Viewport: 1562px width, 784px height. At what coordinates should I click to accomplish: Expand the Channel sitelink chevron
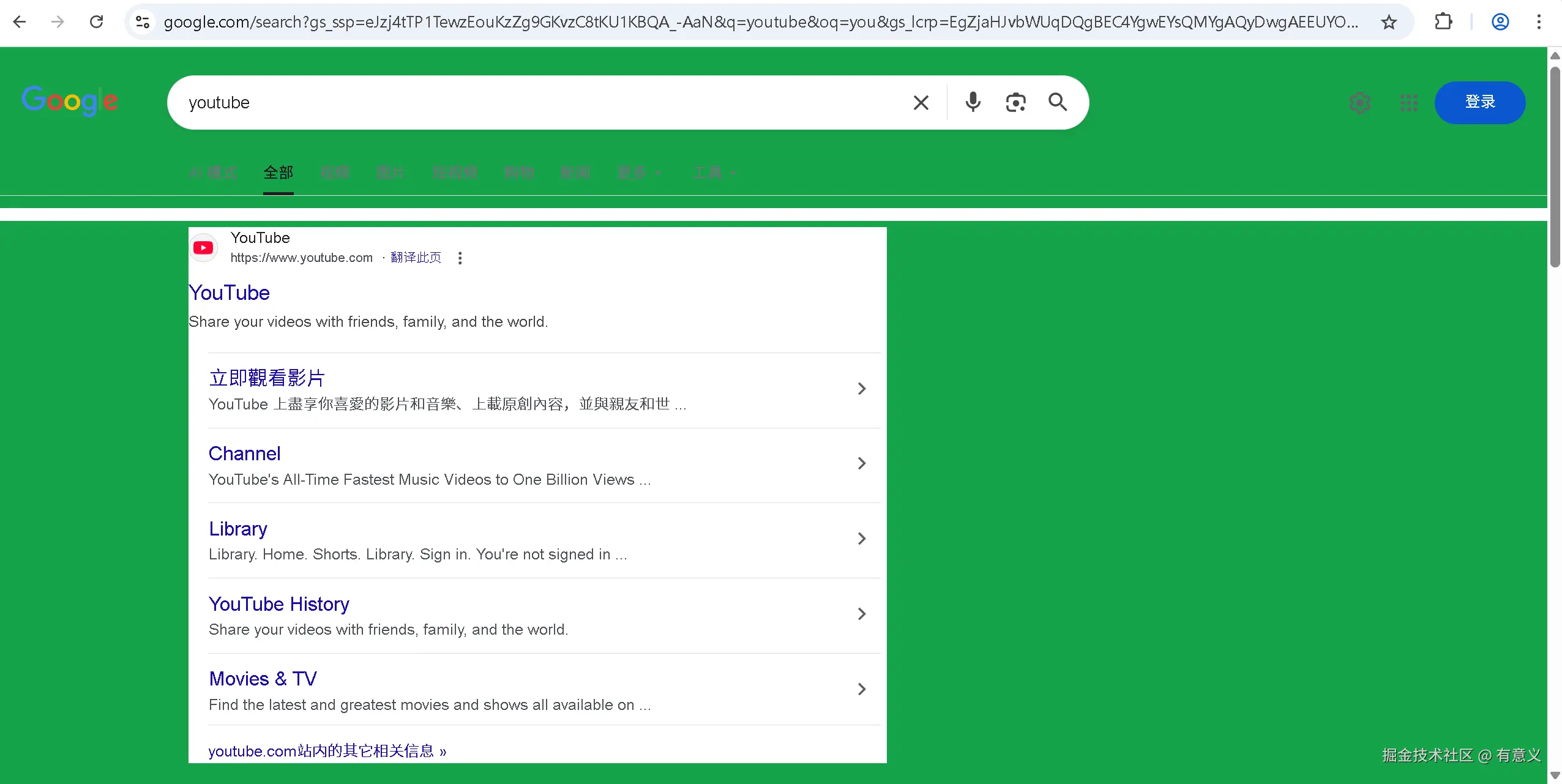click(x=861, y=463)
